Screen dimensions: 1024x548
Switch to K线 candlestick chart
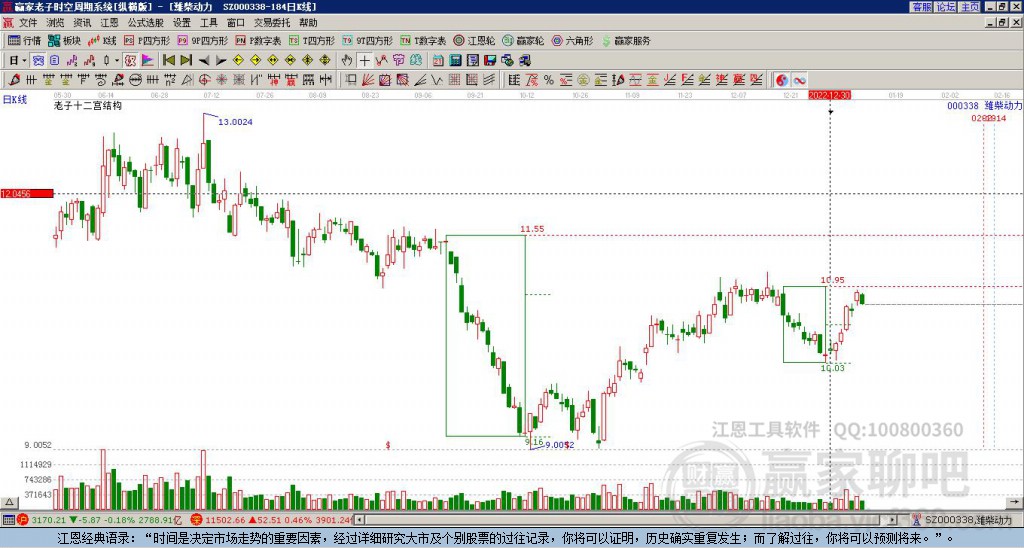pos(101,40)
